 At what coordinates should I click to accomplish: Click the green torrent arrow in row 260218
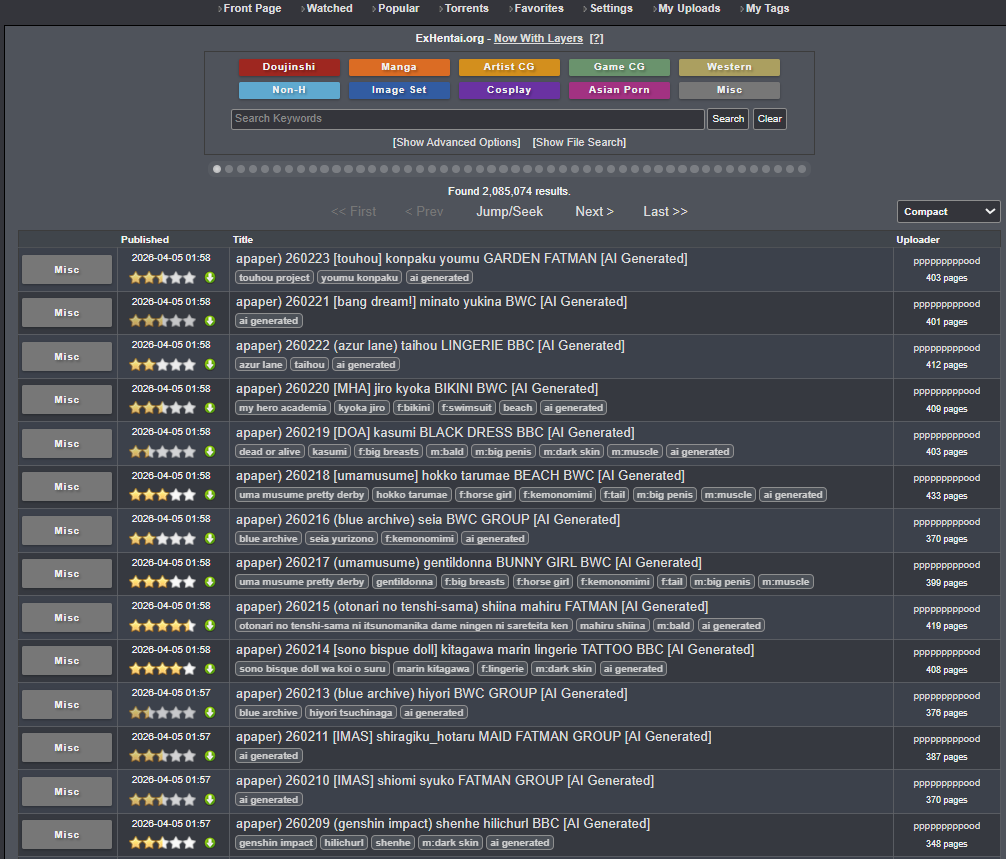pos(210,495)
